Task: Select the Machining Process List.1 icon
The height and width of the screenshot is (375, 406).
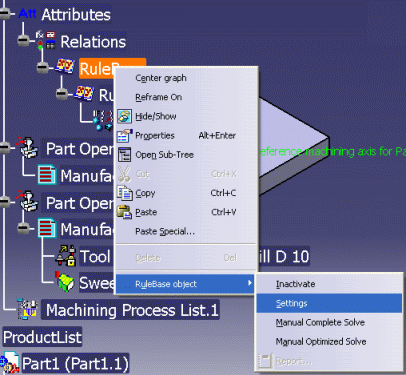Action: (x=27, y=309)
